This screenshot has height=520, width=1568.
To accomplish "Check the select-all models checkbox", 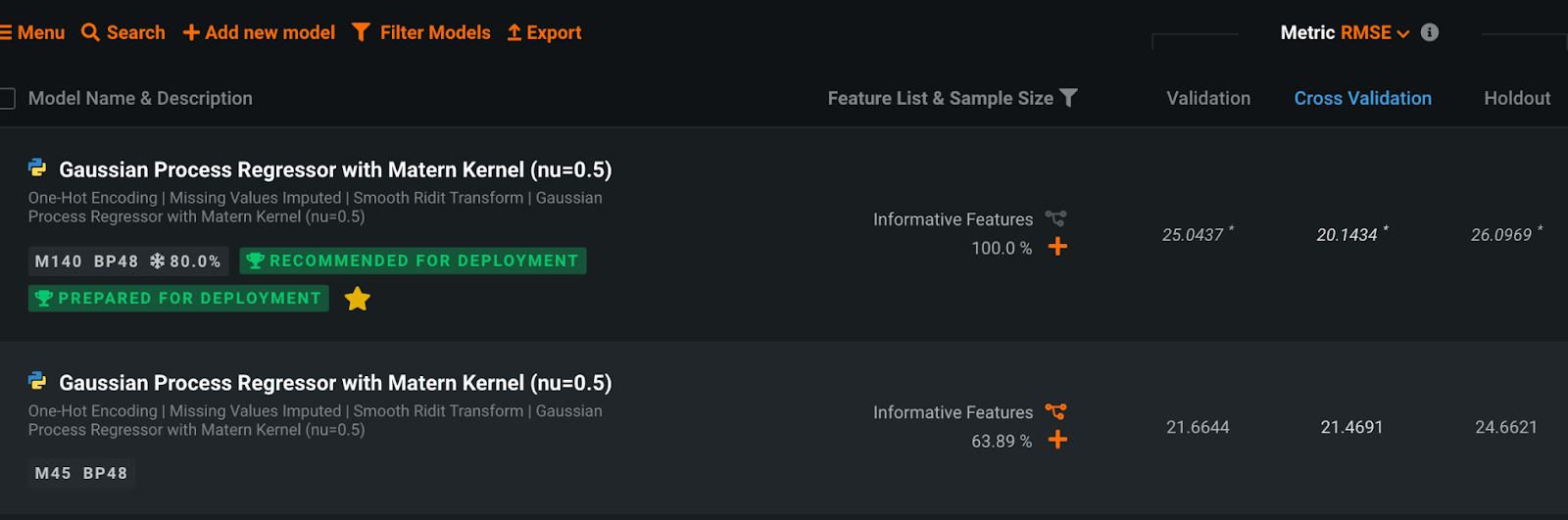I will click(6, 98).
